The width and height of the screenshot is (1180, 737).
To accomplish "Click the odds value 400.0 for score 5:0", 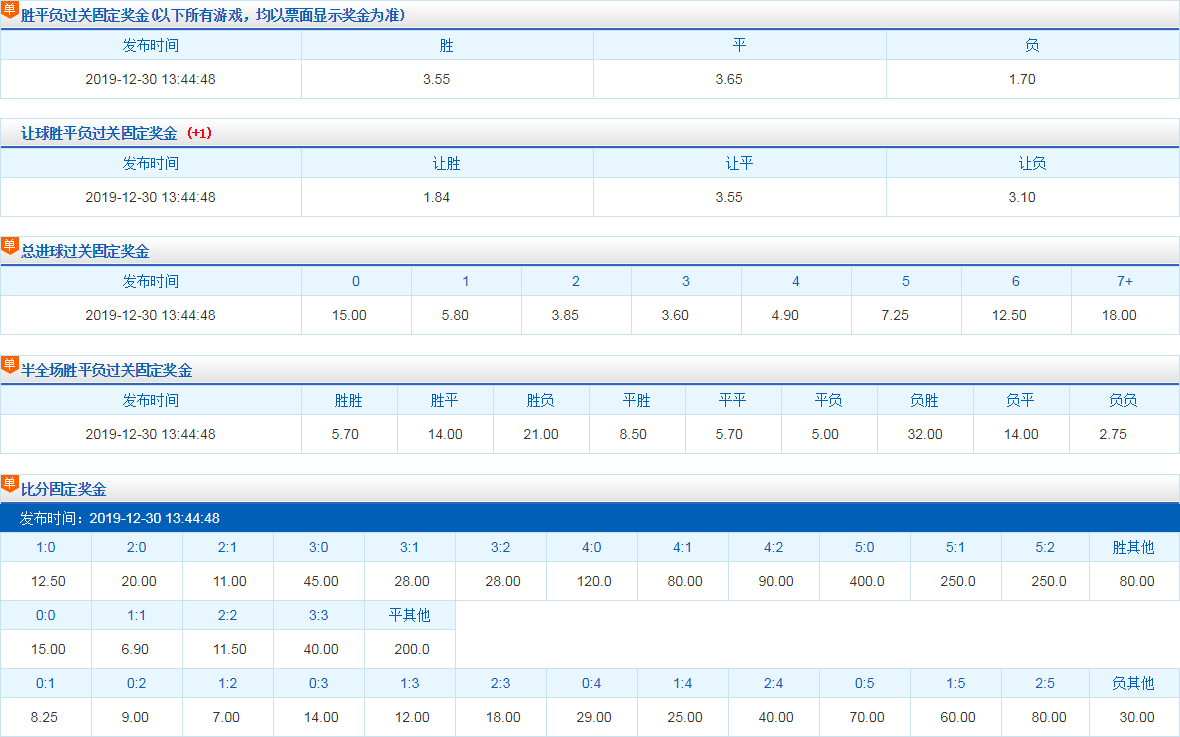I will [x=864, y=579].
